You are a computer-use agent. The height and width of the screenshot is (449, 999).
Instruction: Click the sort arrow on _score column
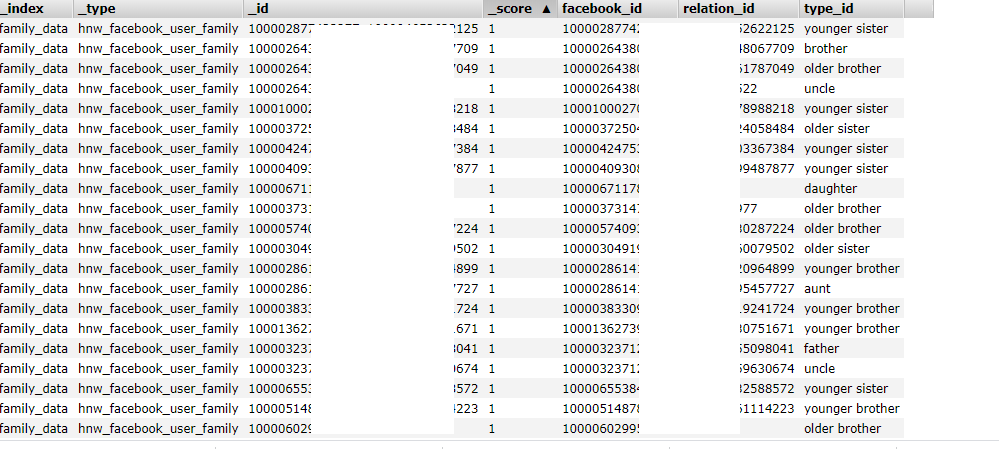point(546,9)
